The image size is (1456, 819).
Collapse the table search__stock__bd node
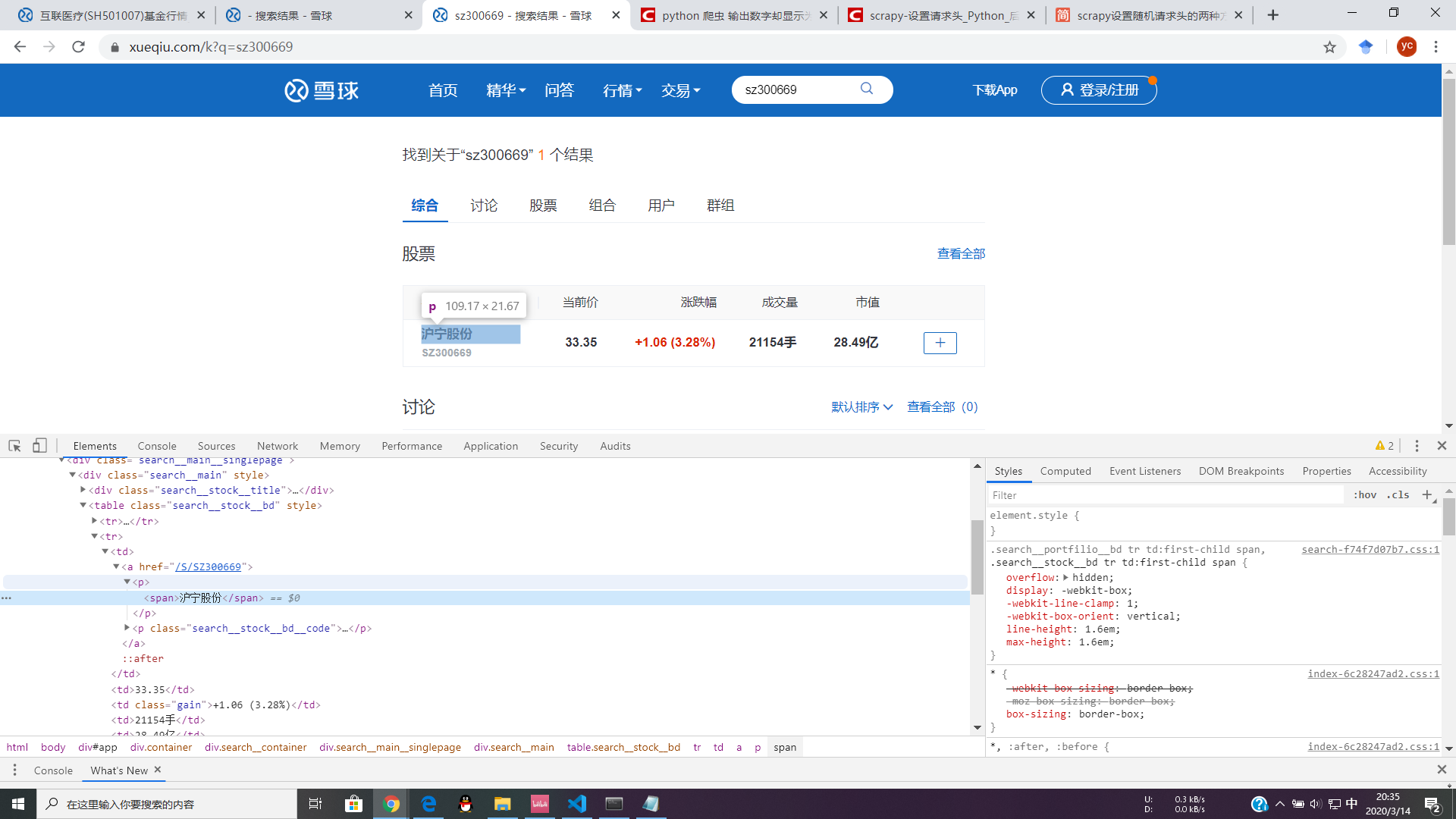click(83, 505)
